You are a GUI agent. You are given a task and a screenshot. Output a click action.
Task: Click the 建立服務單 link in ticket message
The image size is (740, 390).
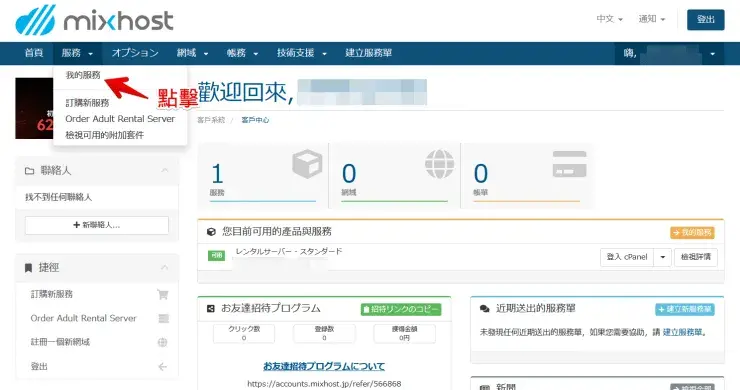pyautogui.click(x=682, y=332)
